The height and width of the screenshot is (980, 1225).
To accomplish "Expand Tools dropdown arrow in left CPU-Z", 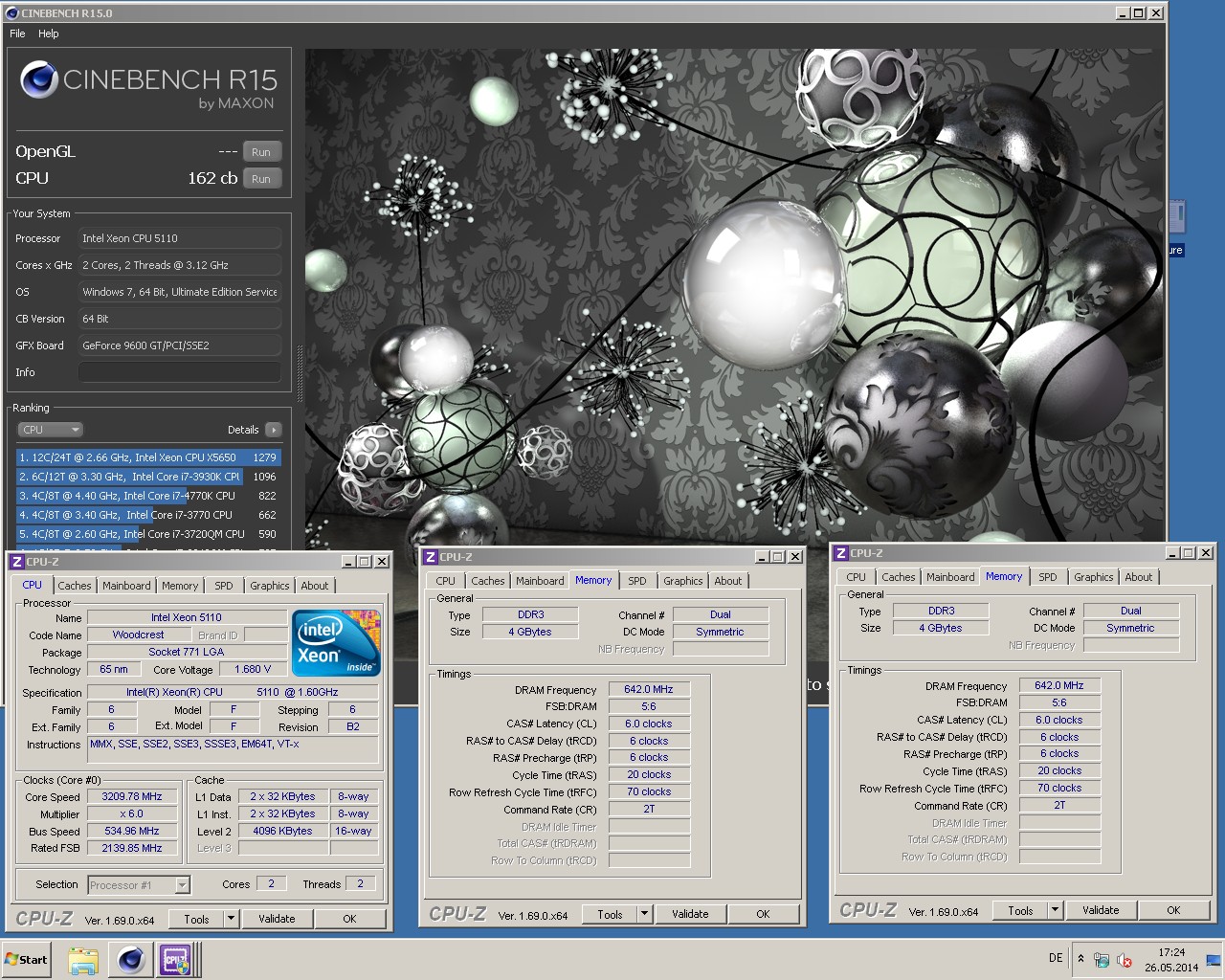I will (x=231, y=919).
